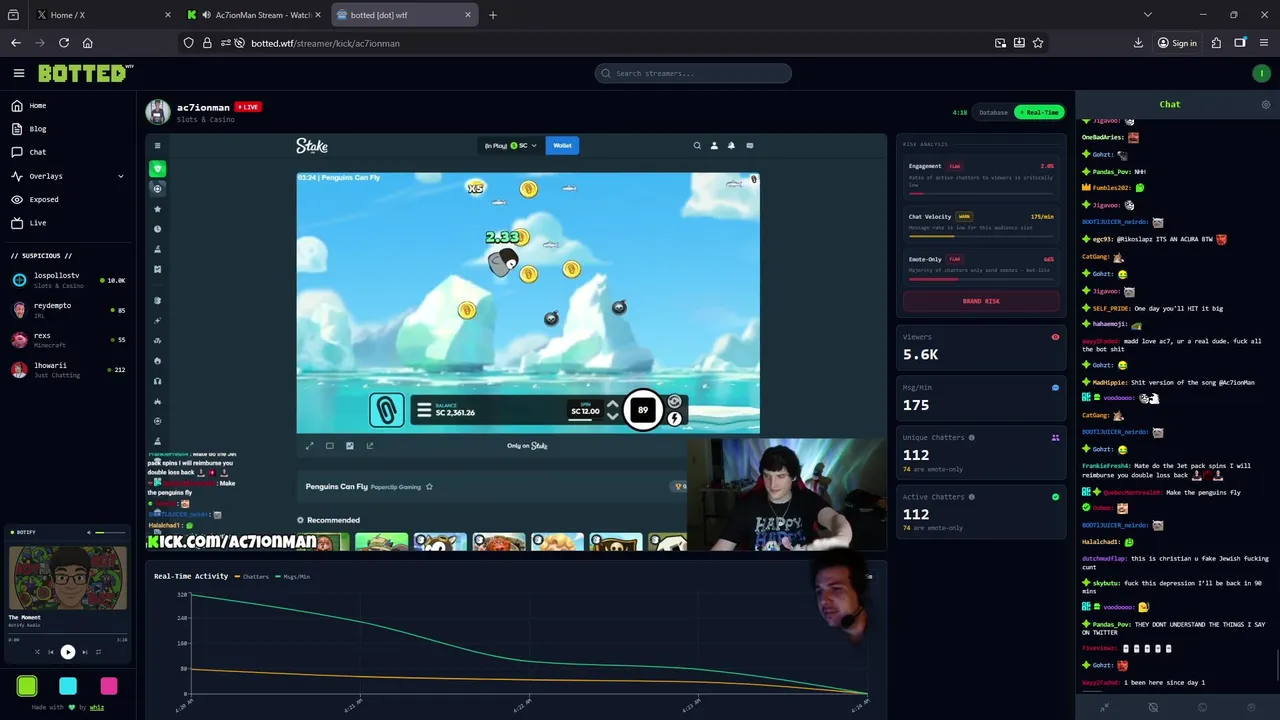
Task: Click the green user avatar top right
Action: coord(1261,73)
